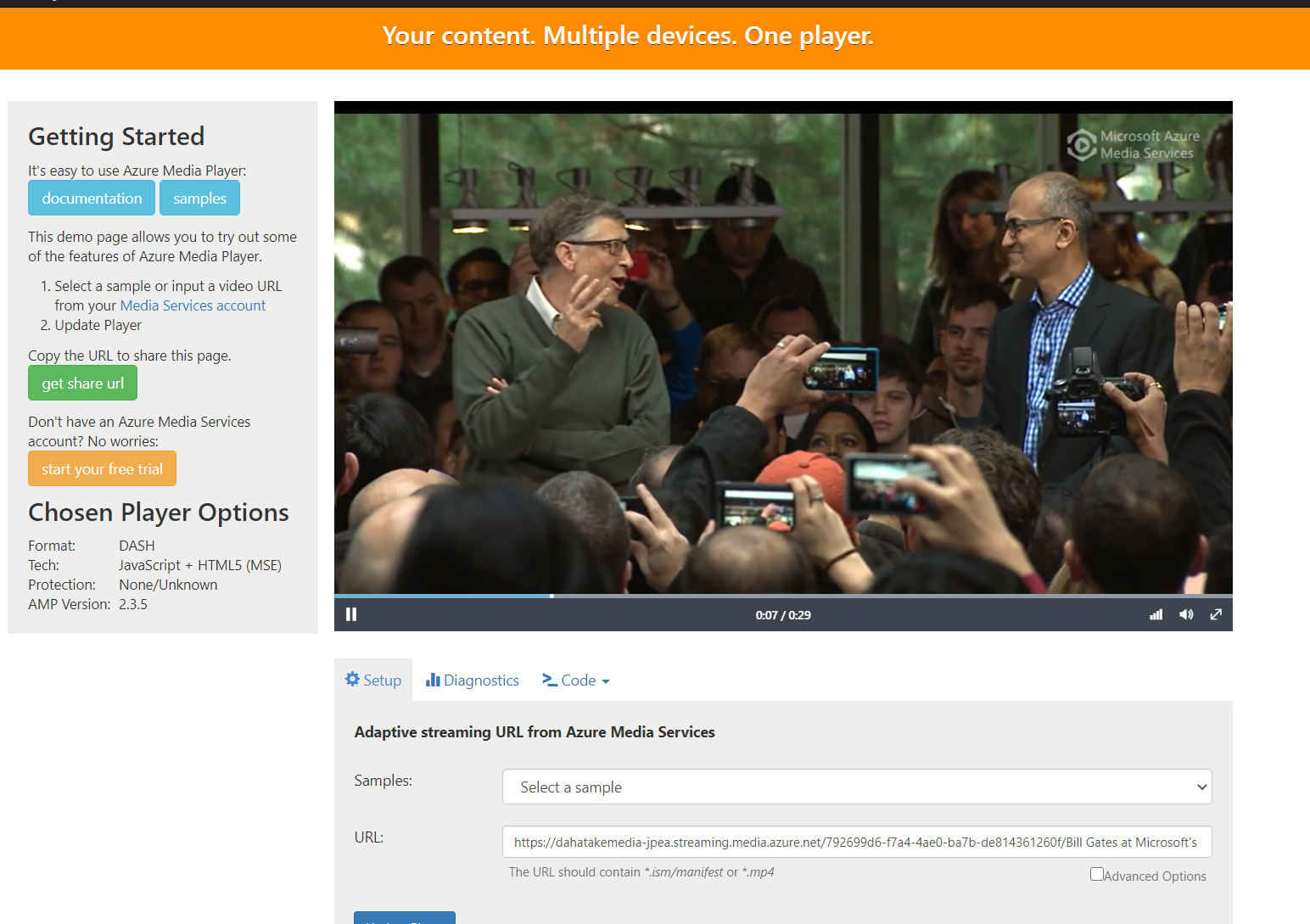Click the Update Player list item
This screenshot has width=1310, height=924.
pos(98,325)
